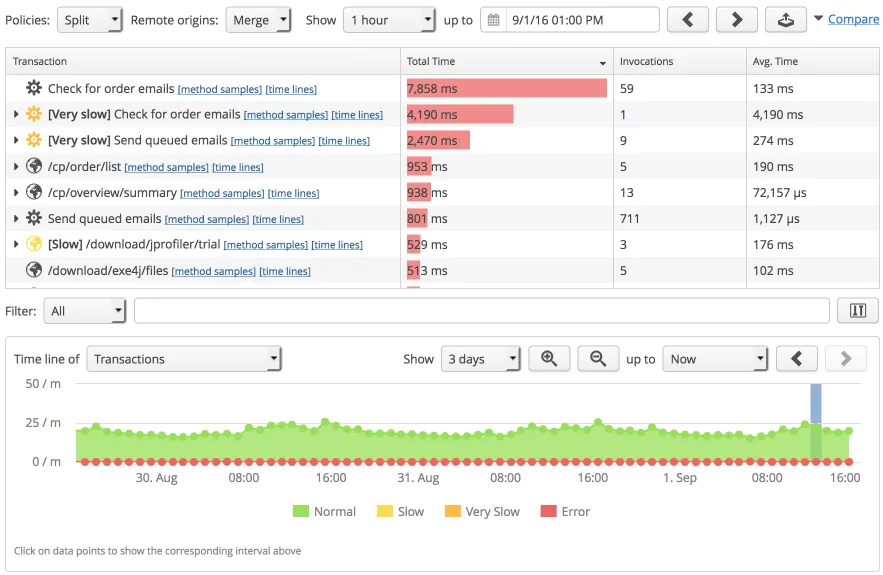
Task: Click the orange gear icon for Very slow Send queued emails
Action: pyautogui.click(x=34, y=140)
